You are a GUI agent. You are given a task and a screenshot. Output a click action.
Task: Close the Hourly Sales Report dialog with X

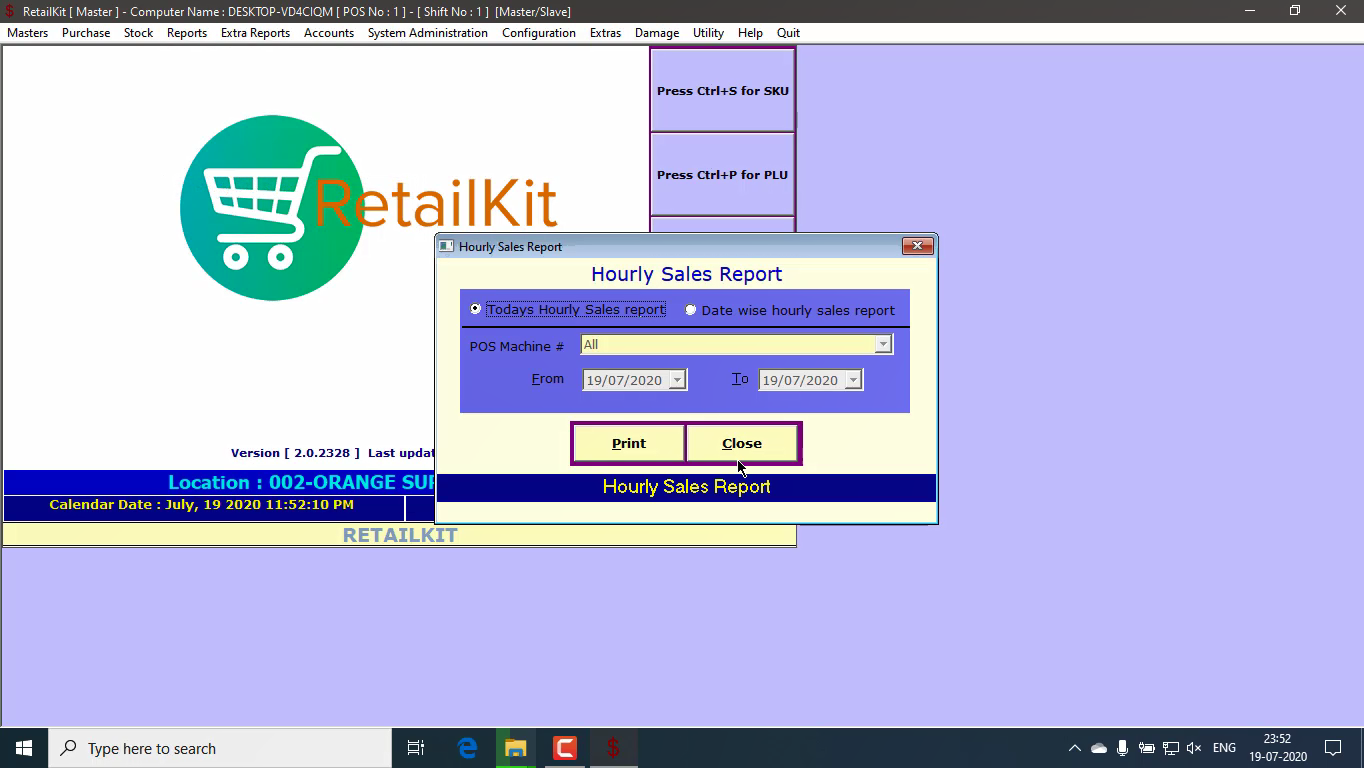click(x=917, y=246)
